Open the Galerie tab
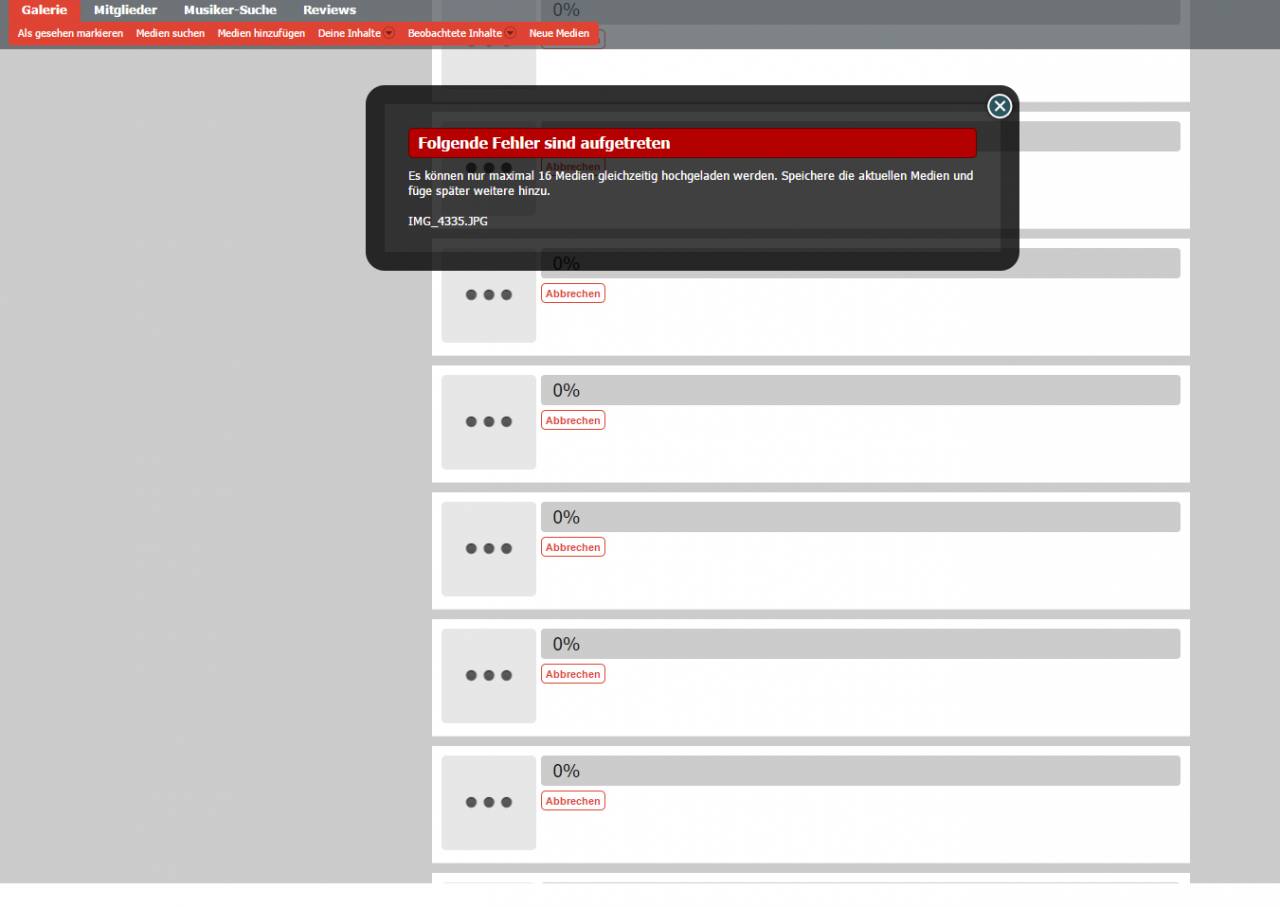The width and height of the screenshot is (1280, 907). 44,10
